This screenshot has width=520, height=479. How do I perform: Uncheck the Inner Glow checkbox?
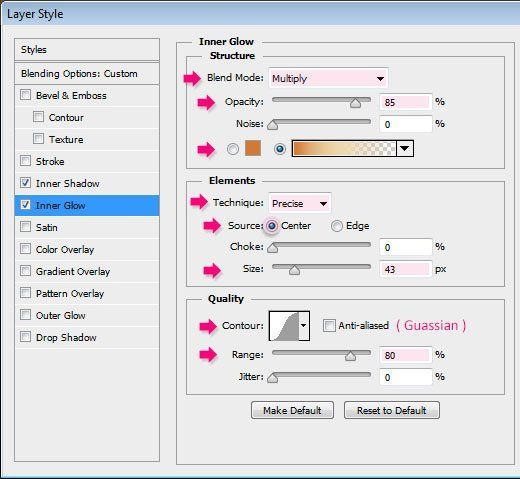[x=26, y=205]
